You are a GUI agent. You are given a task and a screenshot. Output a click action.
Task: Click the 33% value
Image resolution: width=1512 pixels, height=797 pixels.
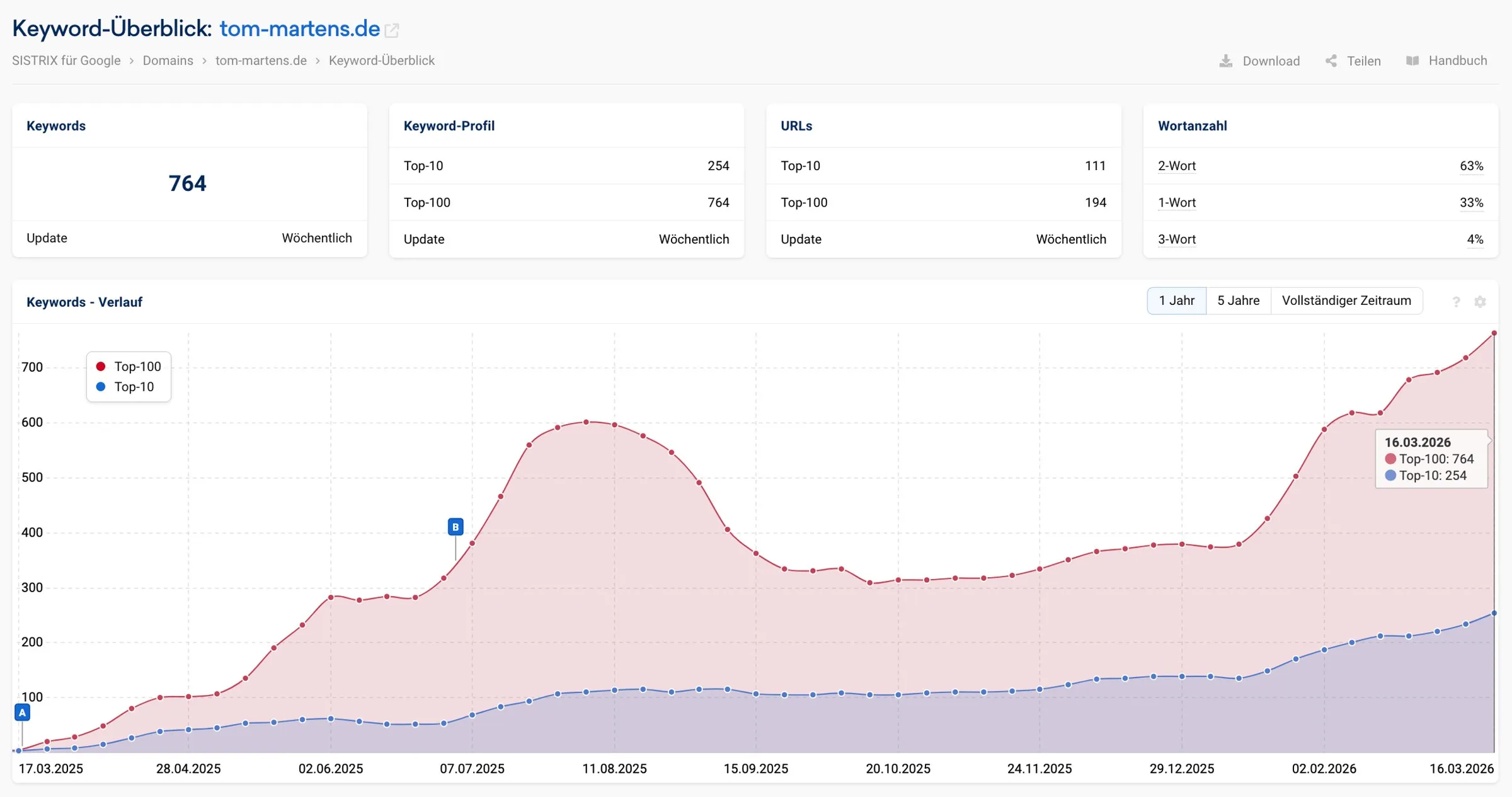coord(1472,202)
